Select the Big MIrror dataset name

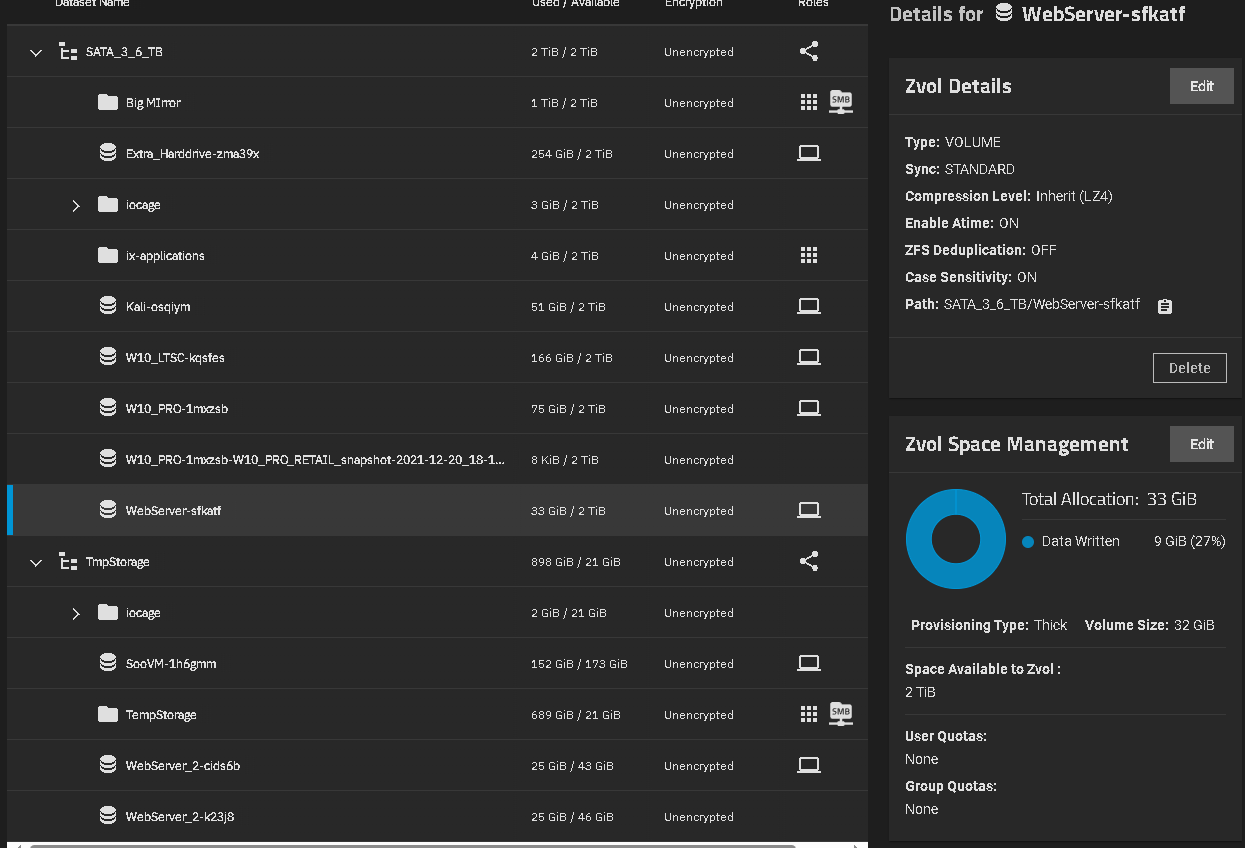point(153,103)
